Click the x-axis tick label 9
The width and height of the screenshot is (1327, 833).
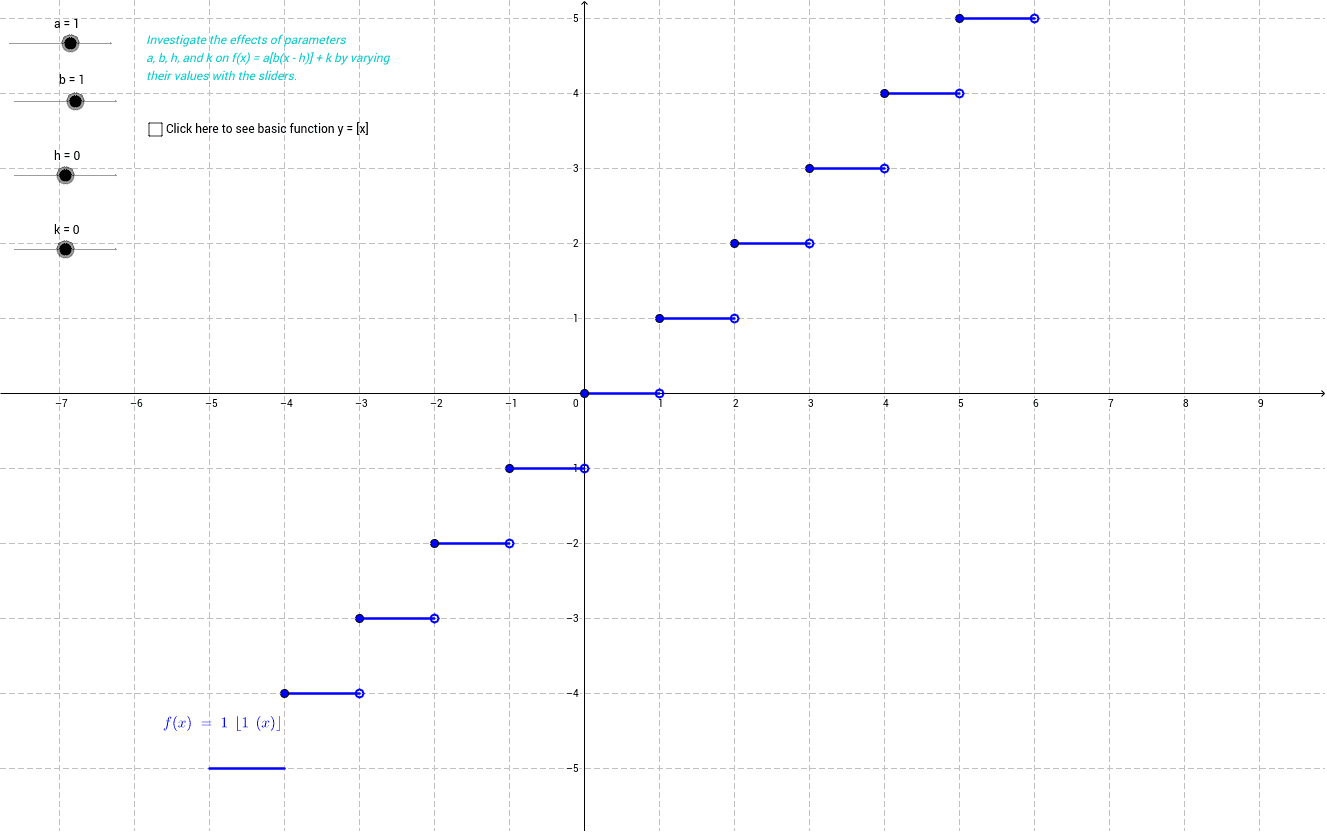[1261, 404]
